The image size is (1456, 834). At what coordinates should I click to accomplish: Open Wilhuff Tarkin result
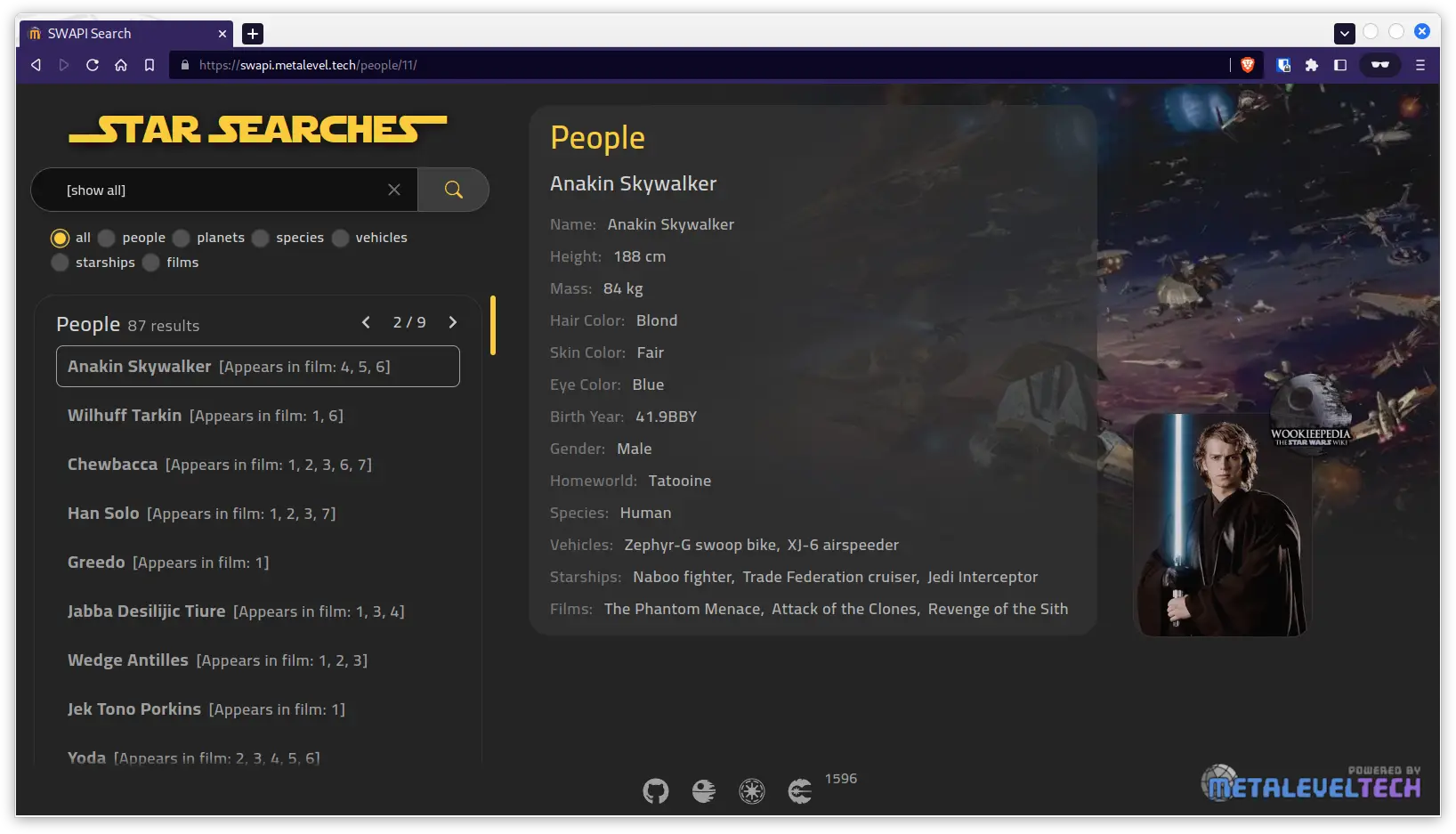click(258, 416)
